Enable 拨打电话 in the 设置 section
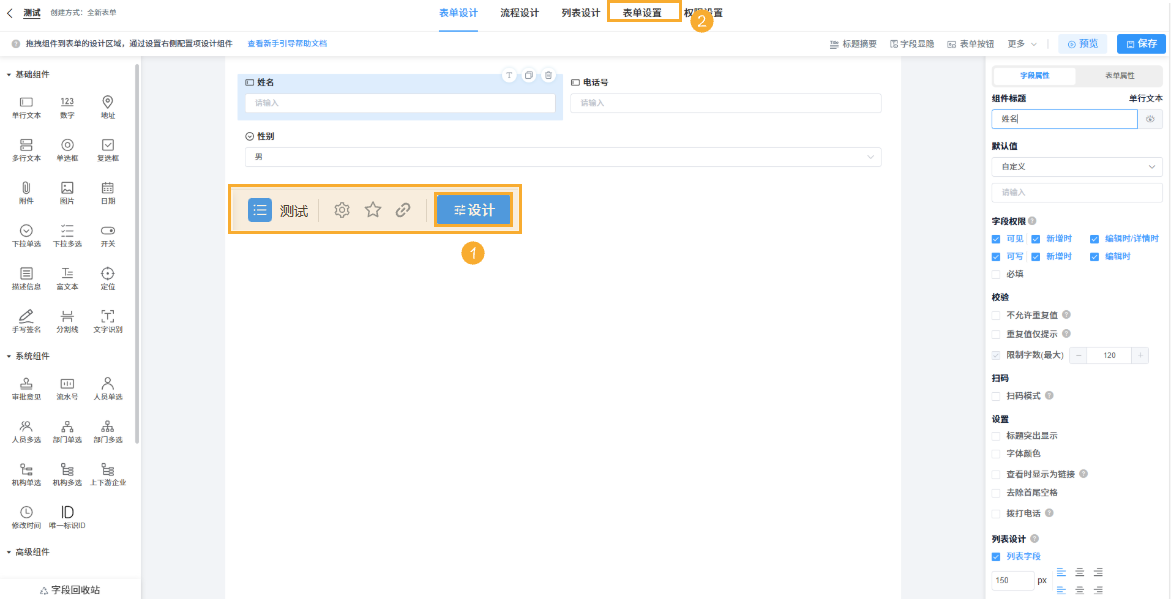The width and height of the screenshot is (1171, 599). tap(995, 512)
